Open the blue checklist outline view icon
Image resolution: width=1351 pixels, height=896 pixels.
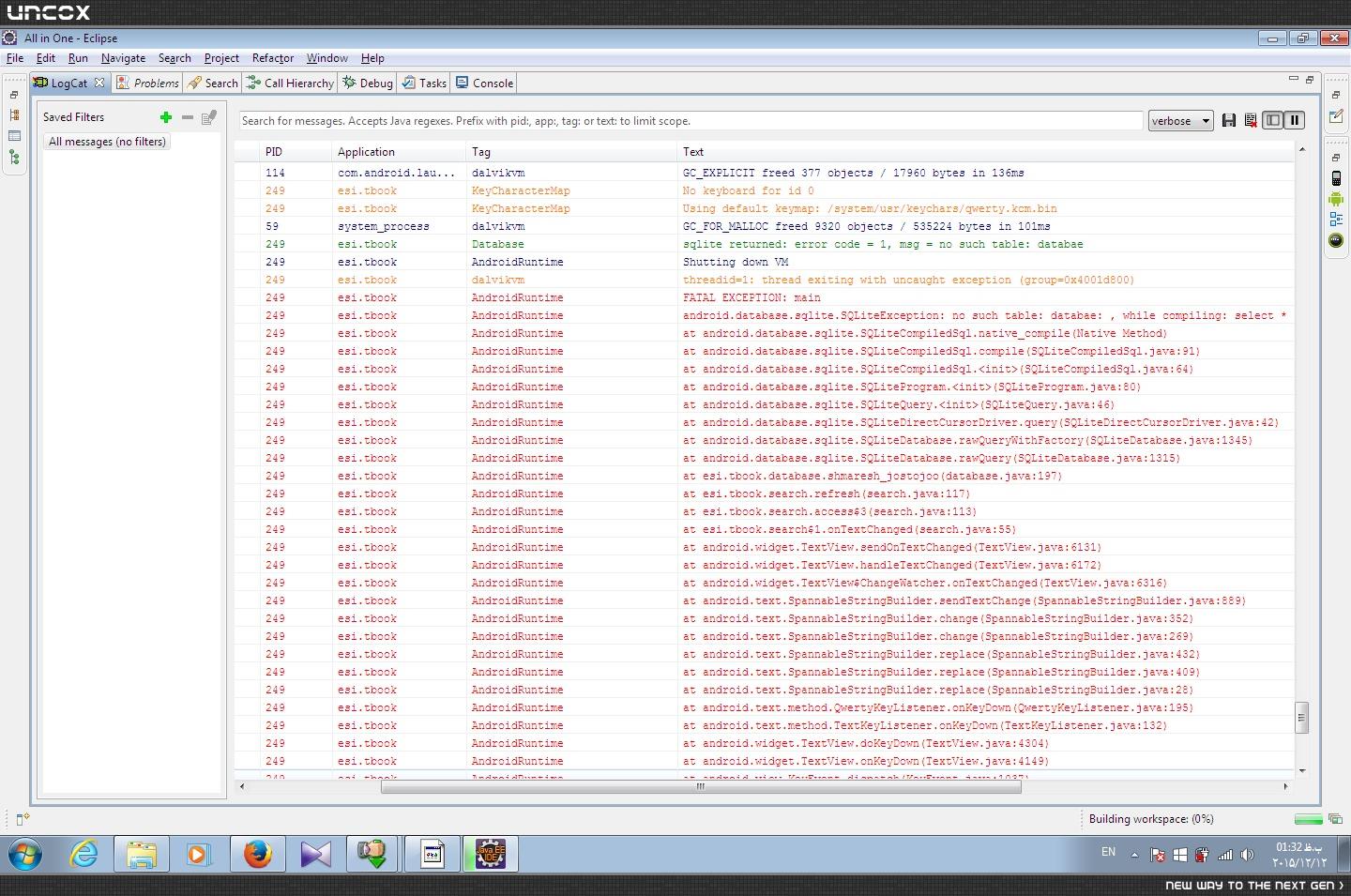[x=1336, y=220]
